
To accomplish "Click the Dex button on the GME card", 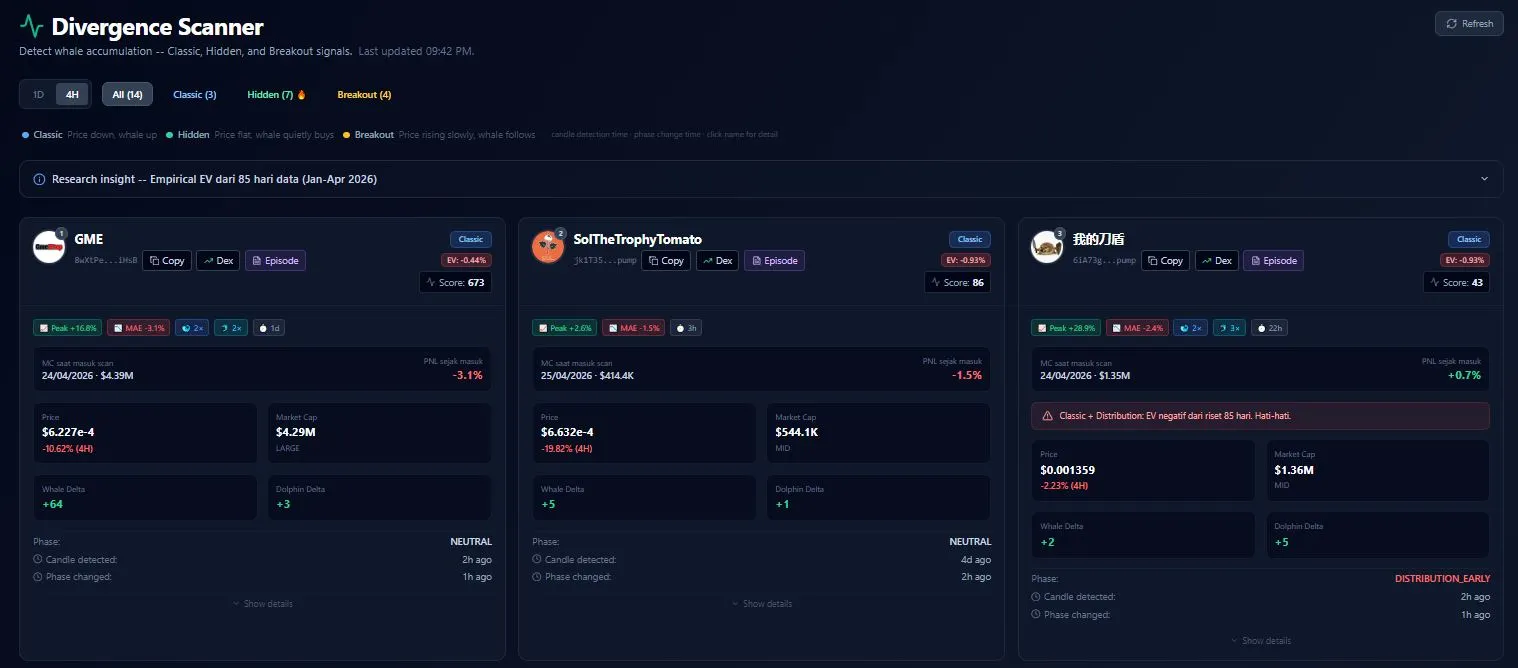I will point(217,260).
